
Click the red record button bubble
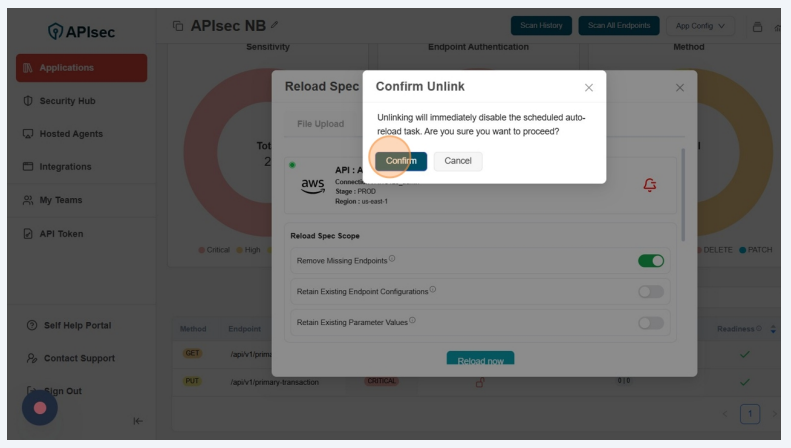[40, 407]
